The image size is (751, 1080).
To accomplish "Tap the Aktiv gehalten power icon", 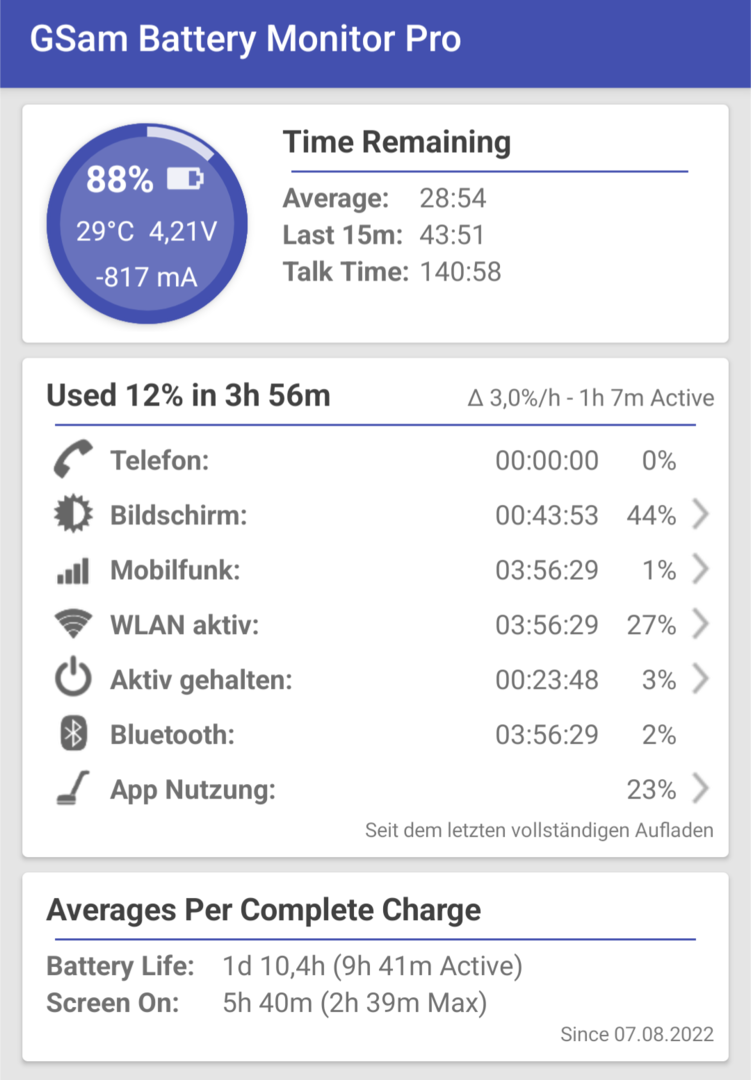I will [73, 678].
